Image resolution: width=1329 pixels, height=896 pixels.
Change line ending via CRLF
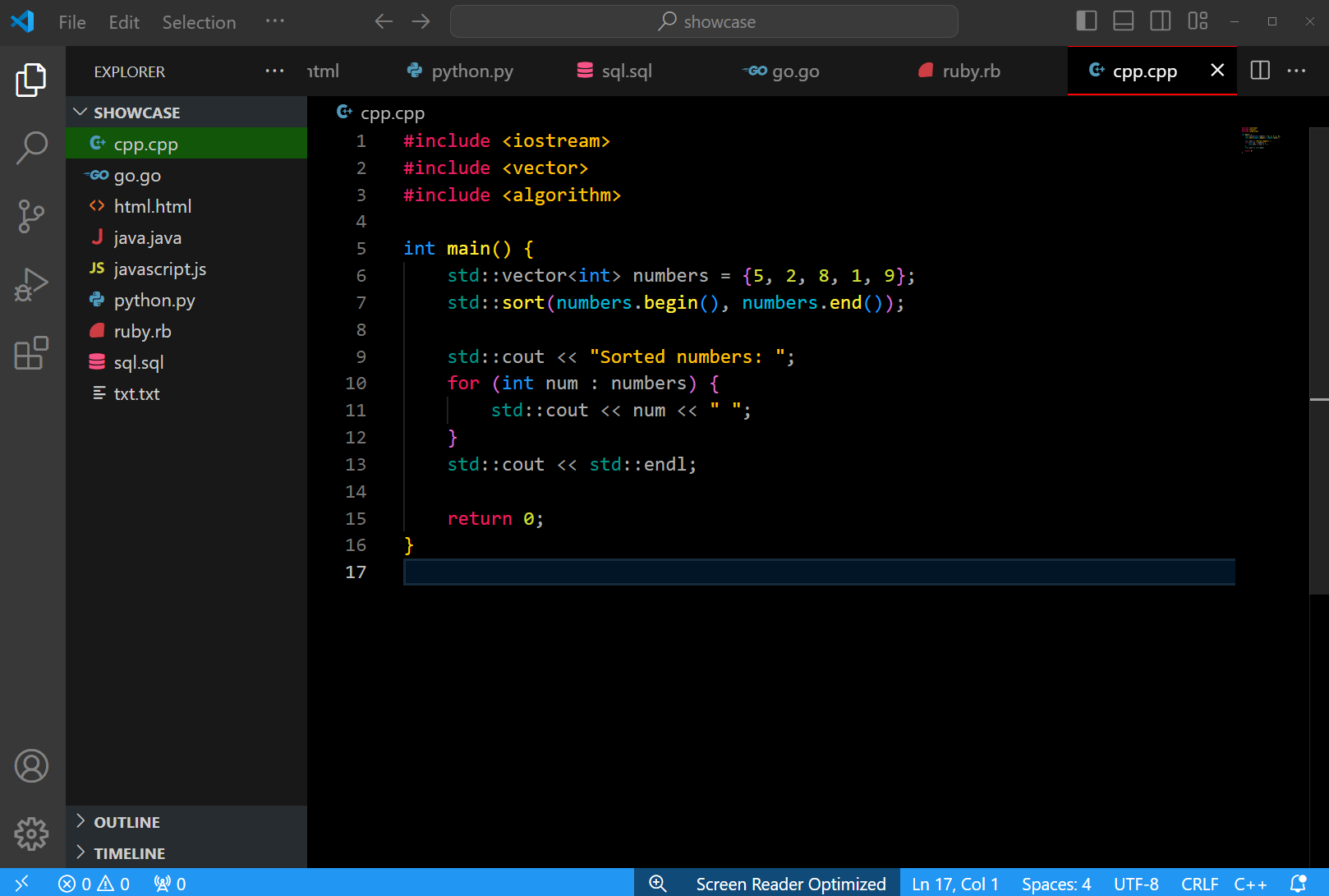[1199, 884]
